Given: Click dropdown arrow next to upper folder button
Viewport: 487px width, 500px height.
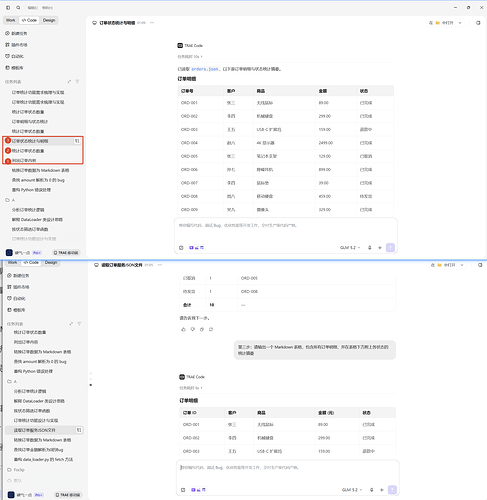Looking at the screenshot, I should point(460,23).
